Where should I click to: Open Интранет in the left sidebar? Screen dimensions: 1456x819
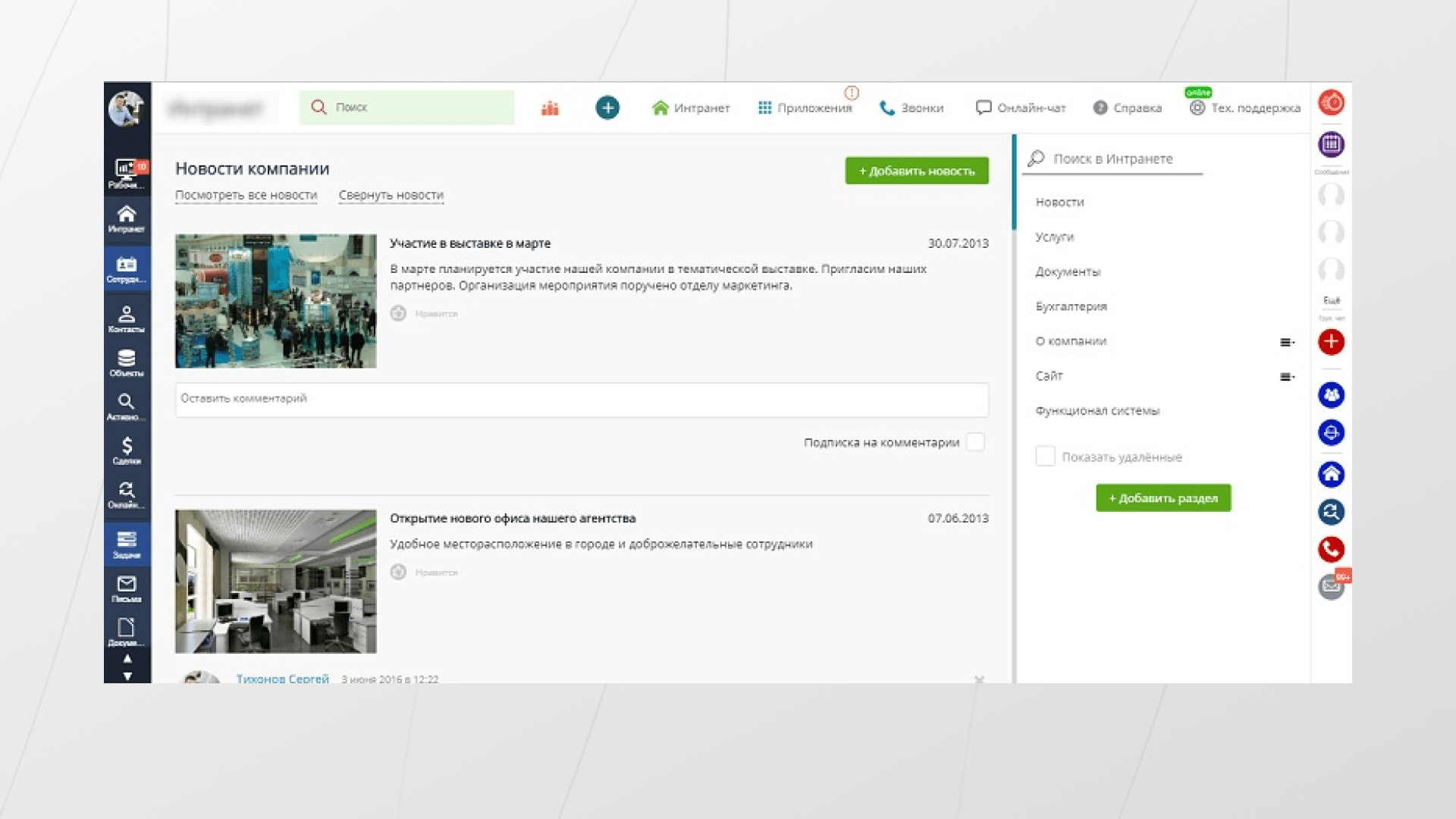tap(127, 218)
